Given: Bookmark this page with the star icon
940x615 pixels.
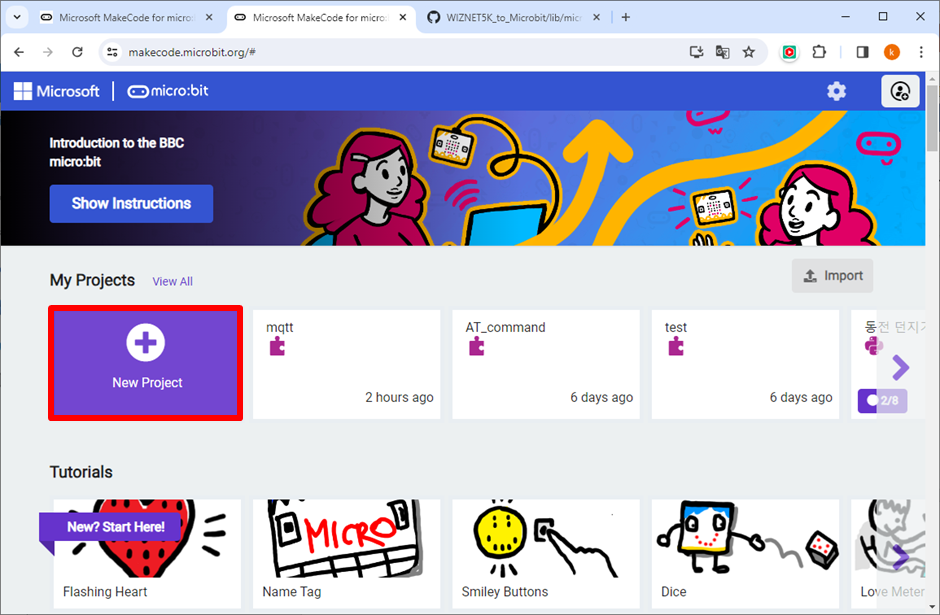Looking at the screenshot, I should [749, 52].
